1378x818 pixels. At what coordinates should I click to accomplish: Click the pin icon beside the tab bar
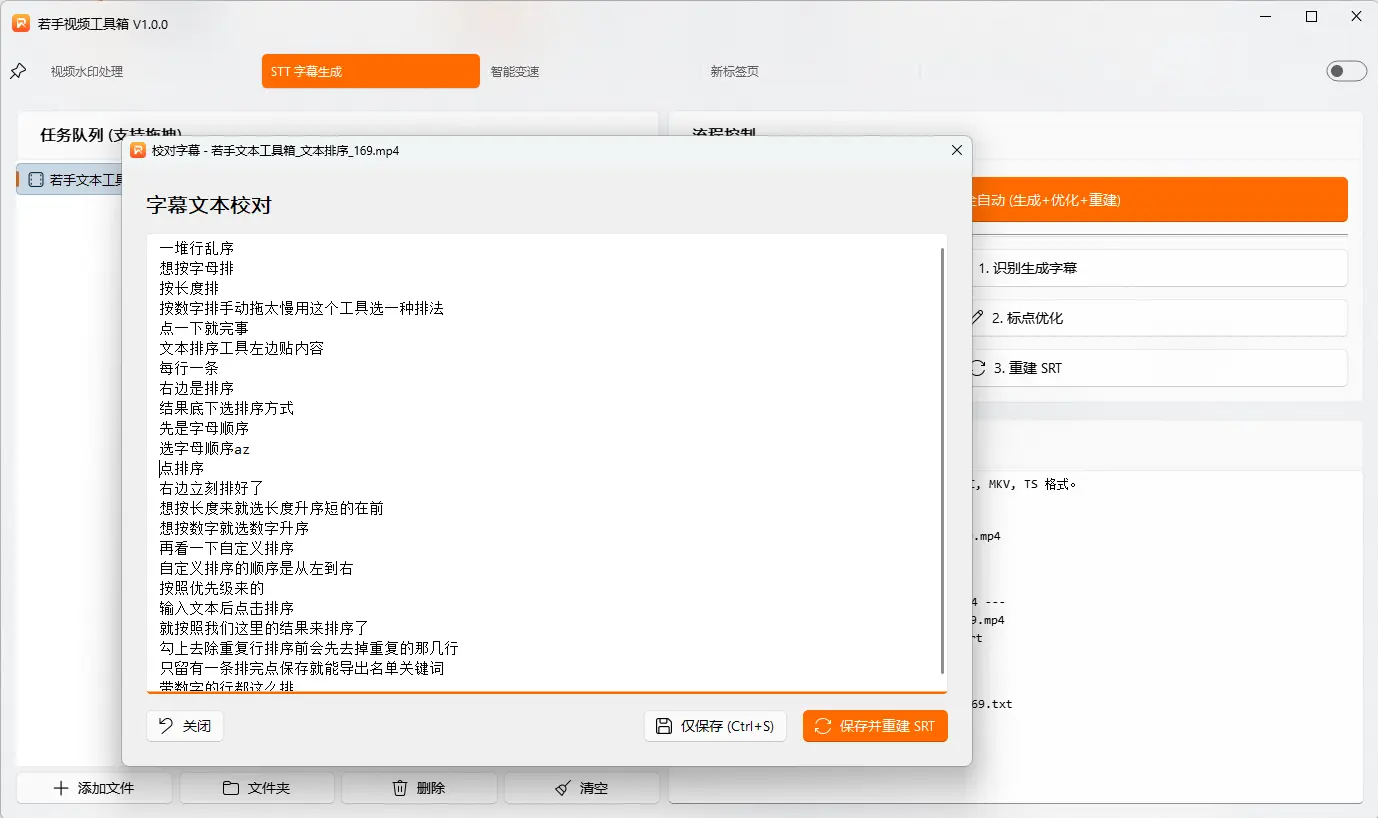[x=17, y=71]
